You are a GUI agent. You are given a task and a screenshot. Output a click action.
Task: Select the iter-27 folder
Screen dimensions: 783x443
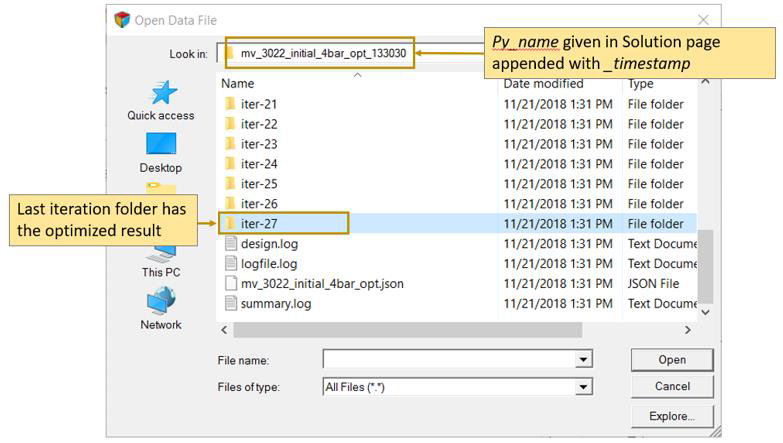(x=259, y=224)
